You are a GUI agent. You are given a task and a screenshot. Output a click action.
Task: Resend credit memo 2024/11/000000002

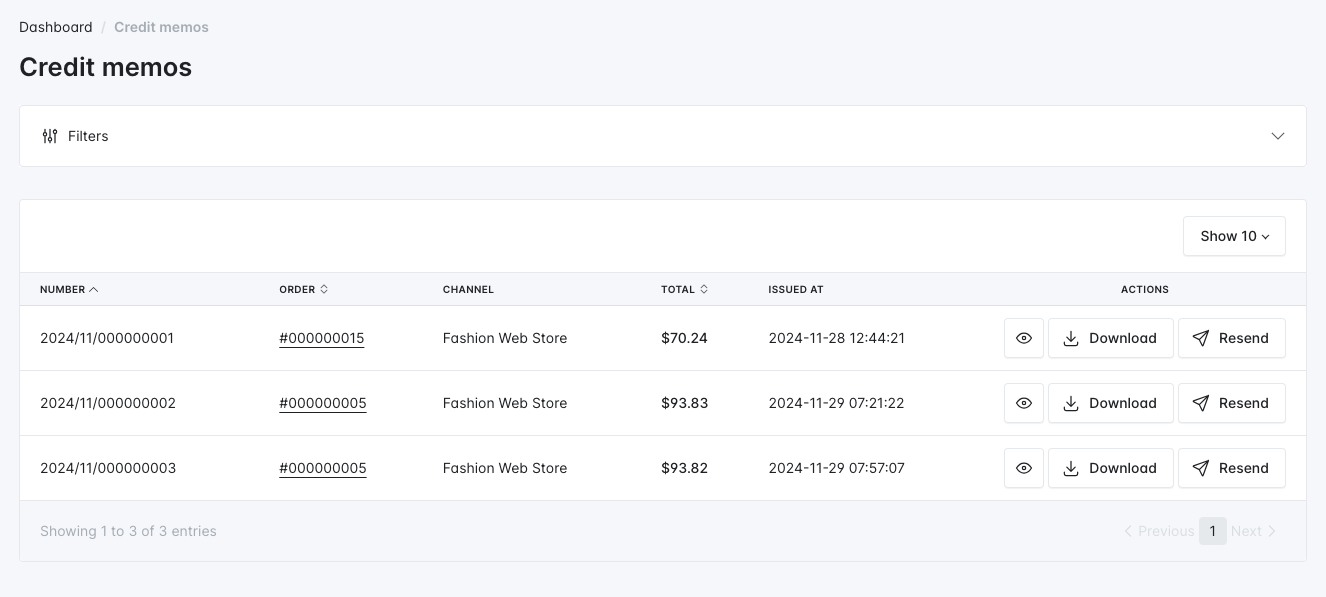[x=1231, y=403]
